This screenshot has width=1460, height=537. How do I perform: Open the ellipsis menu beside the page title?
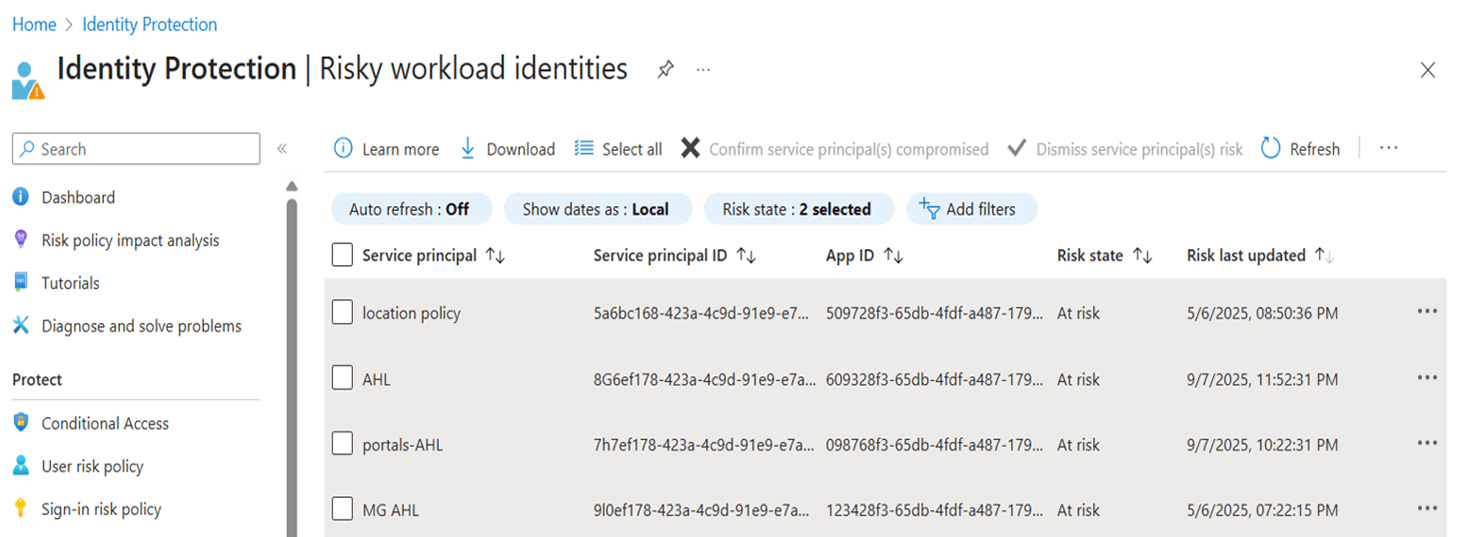tap(704, 70)
